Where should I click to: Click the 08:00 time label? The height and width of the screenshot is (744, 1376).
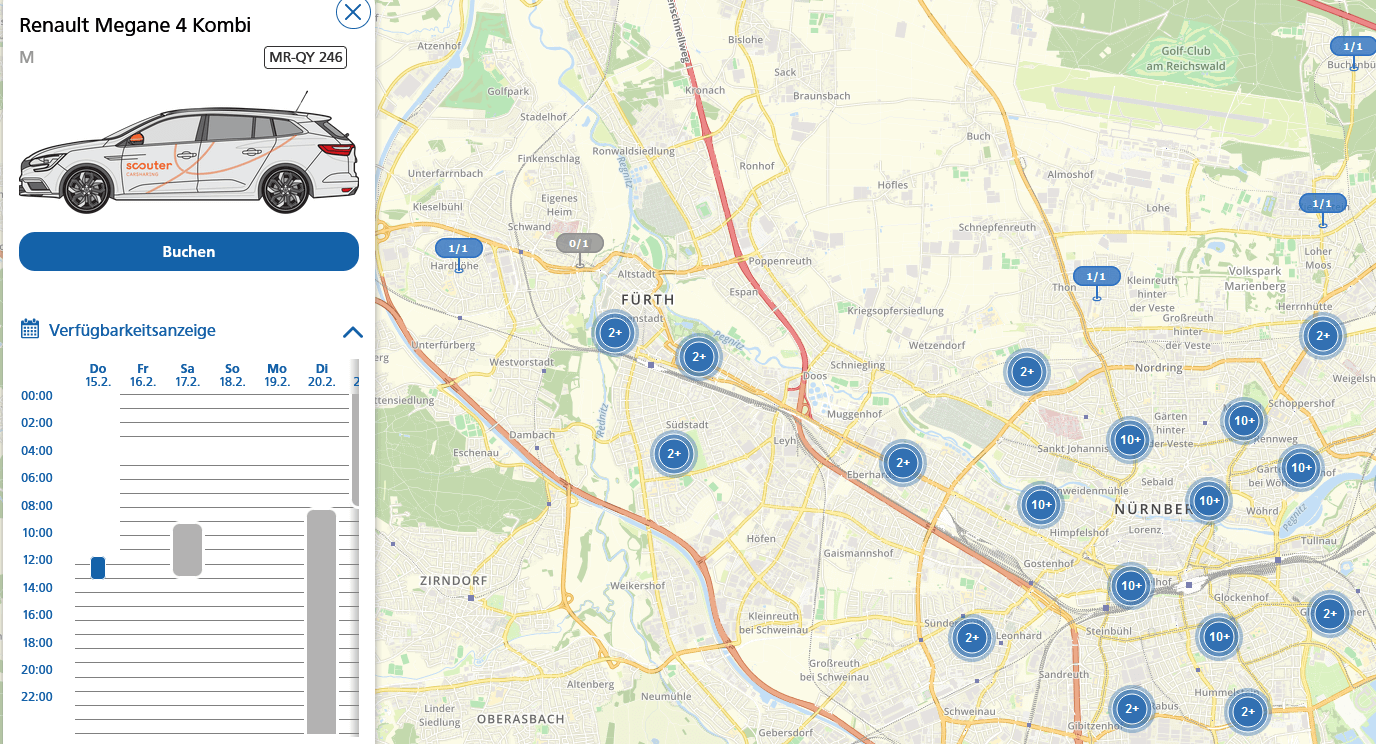tap(37, 505)
